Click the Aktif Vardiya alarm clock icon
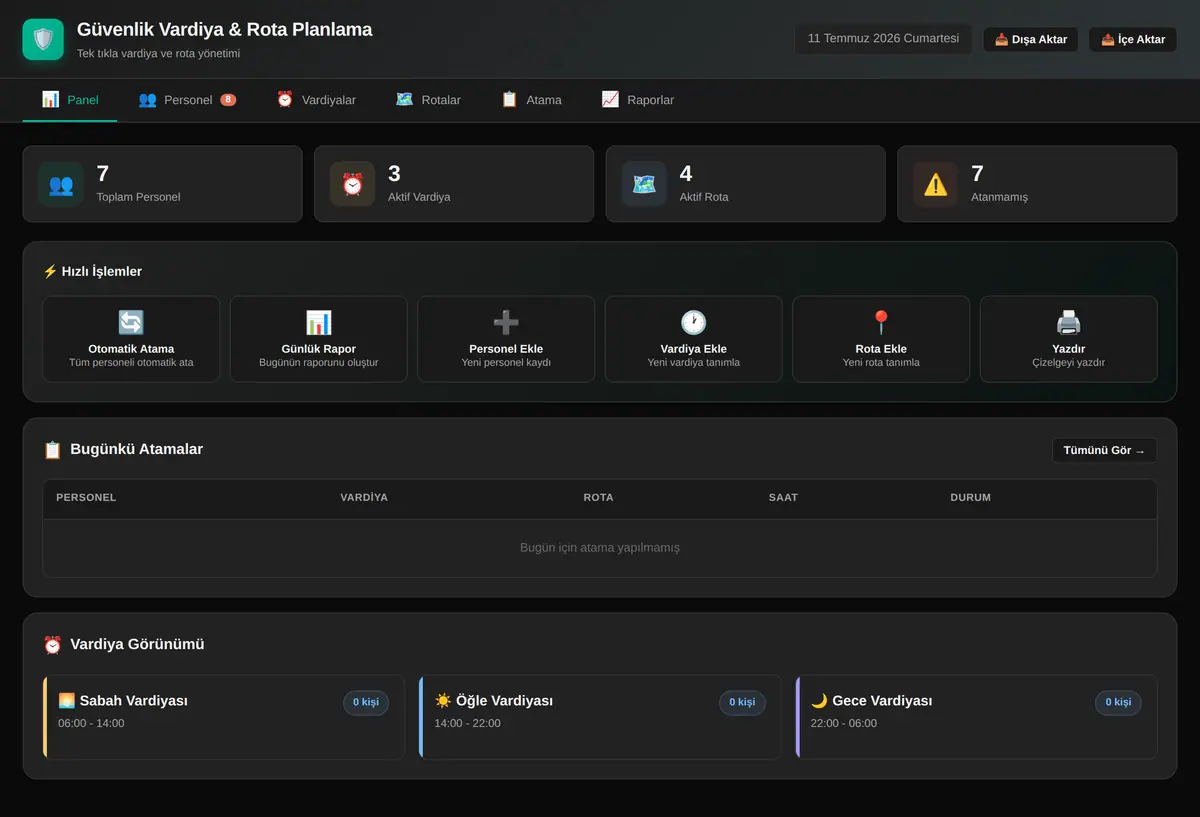1200x817 pixels. pyautogui.click(x=352, y=184)
